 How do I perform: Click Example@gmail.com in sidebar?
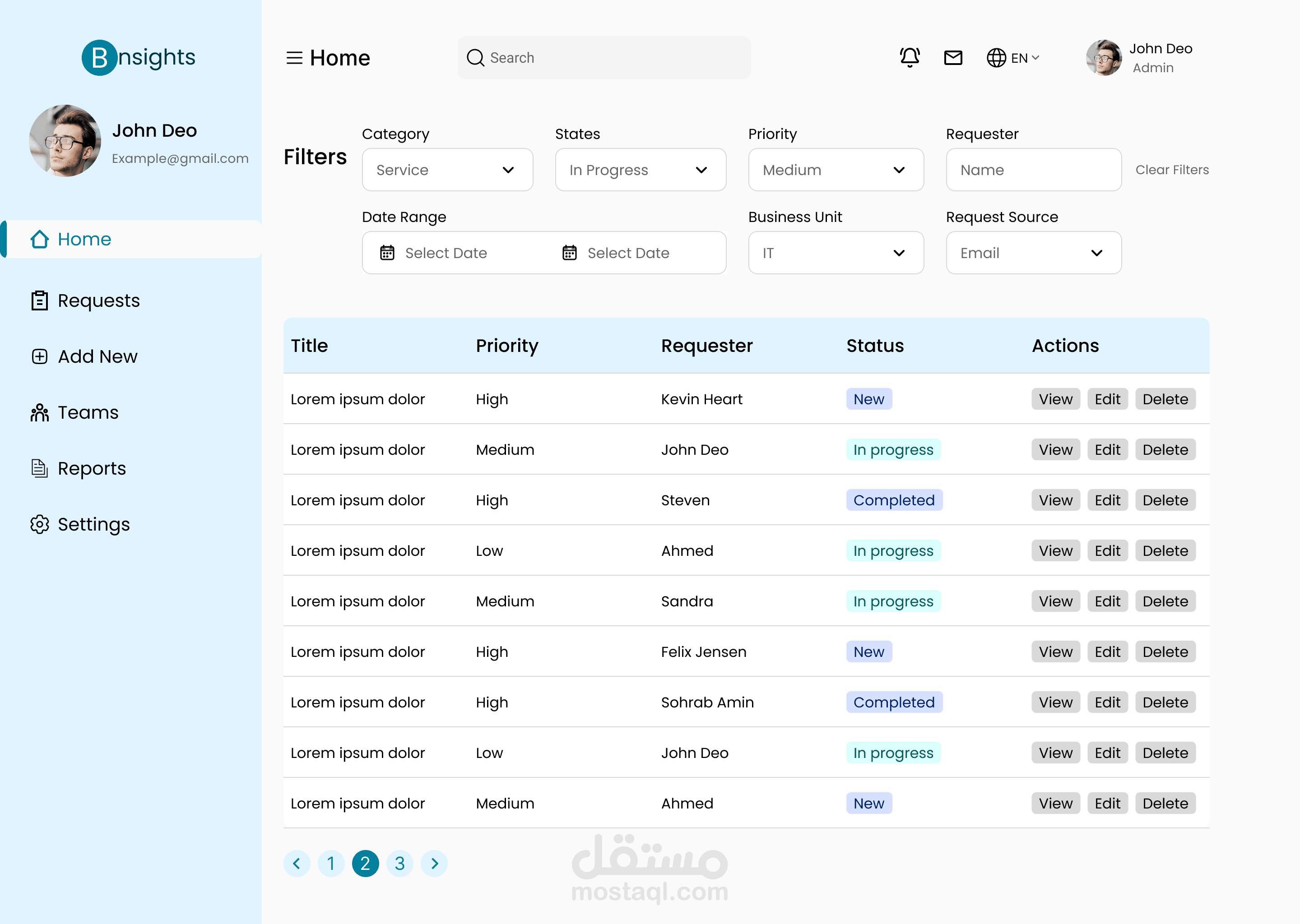180,158
